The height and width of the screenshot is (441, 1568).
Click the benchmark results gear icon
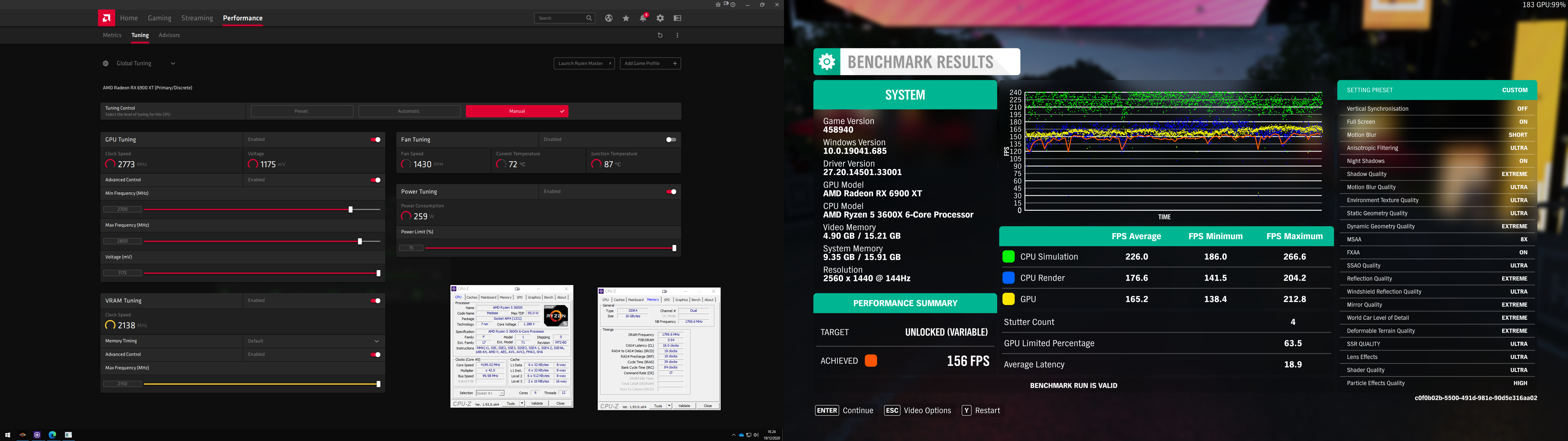827,62
